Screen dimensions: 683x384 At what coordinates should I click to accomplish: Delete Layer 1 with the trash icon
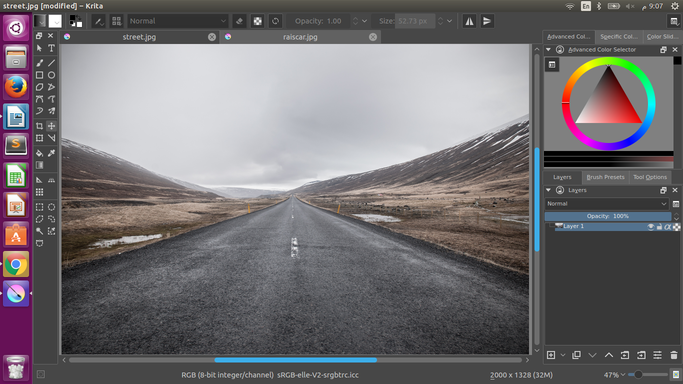pos(674,355)
